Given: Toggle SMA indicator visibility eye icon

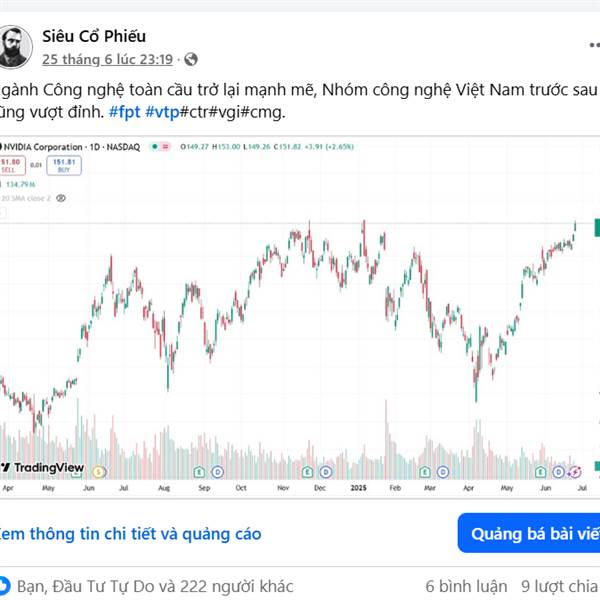Looking at the screenshot, I should tap(61, 198).
